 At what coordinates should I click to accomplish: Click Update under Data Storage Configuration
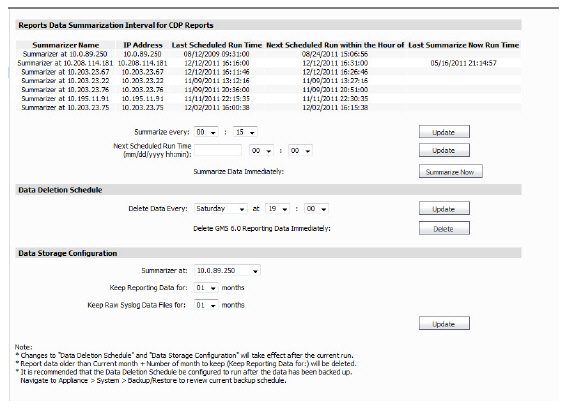coord(444,324)
